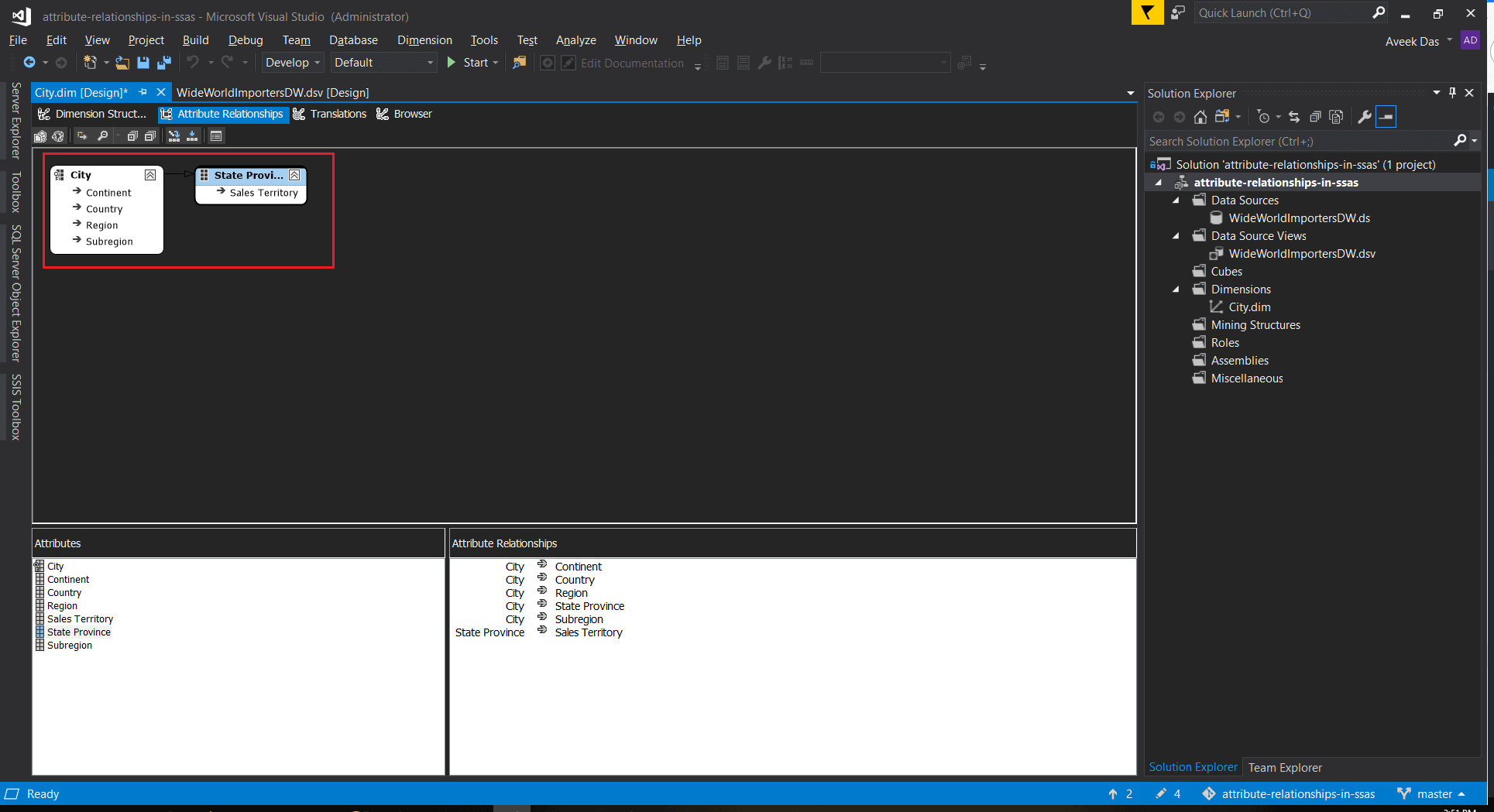
Task: Click the Save All toolbar icon
Action: click(x=164, y=63)
